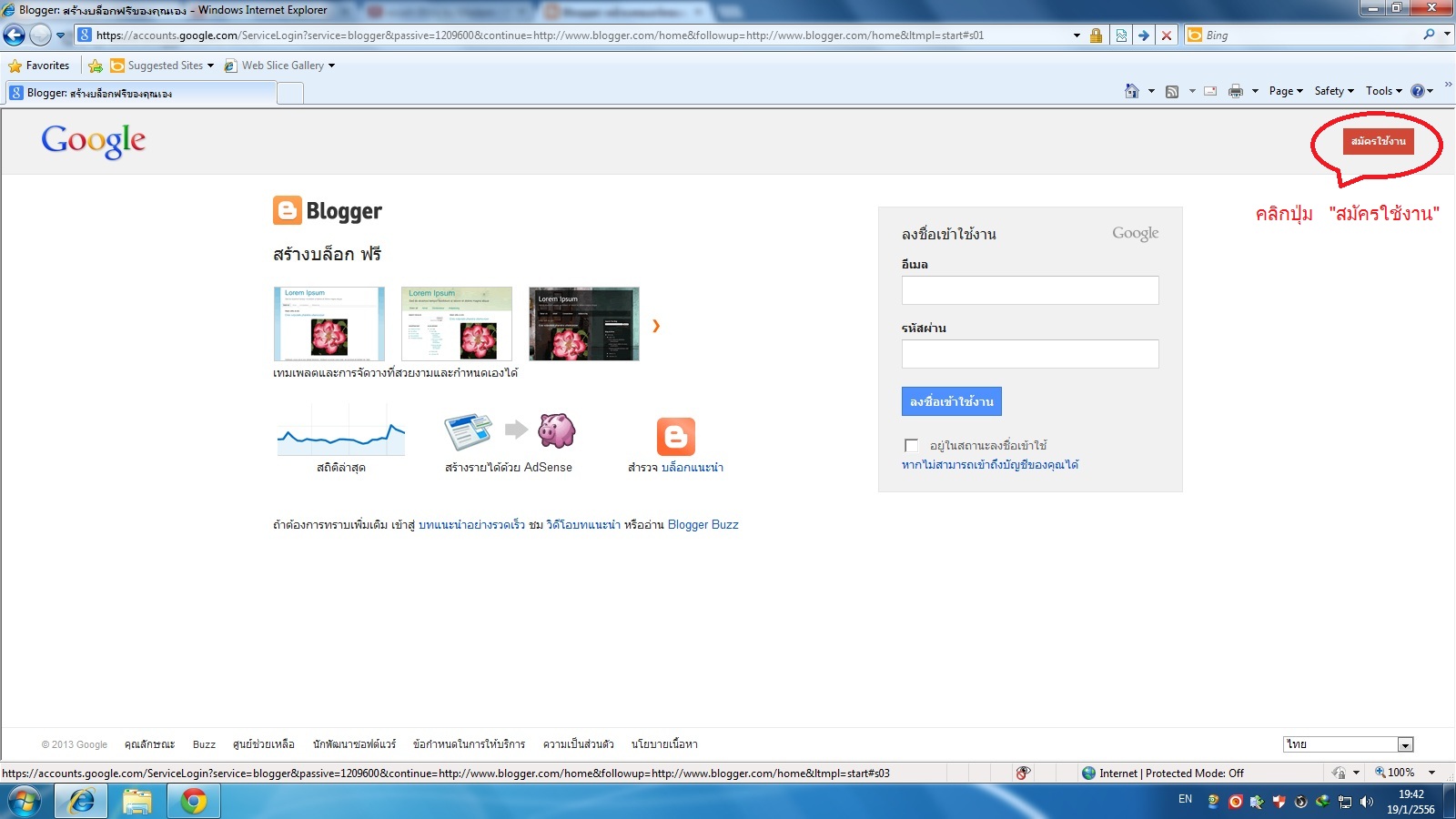Screen dimensions: 1456x819
Task: Click the Read Mail envelope icon
Action: 1210,91
